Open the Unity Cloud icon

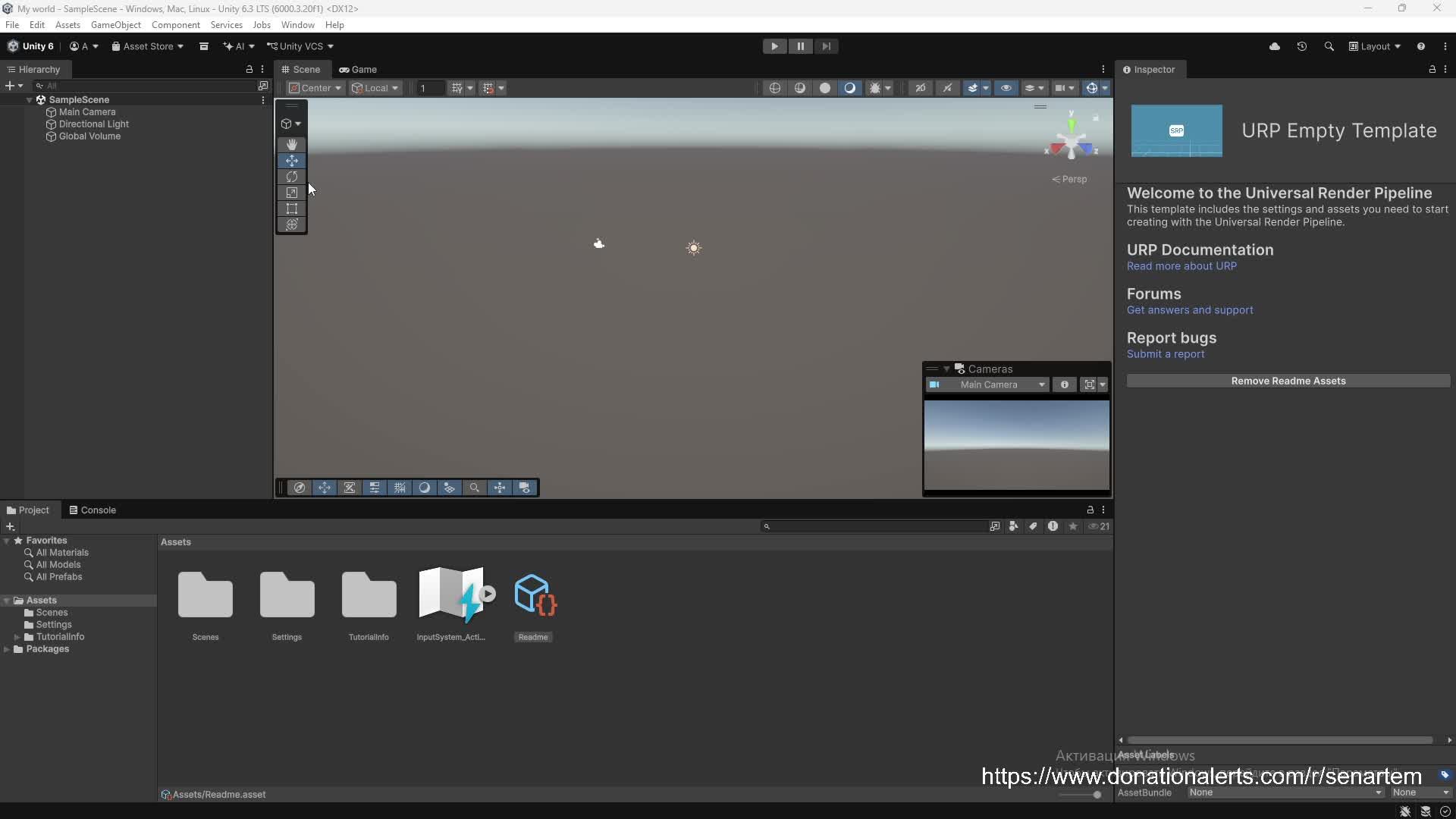click(1274, 46)
